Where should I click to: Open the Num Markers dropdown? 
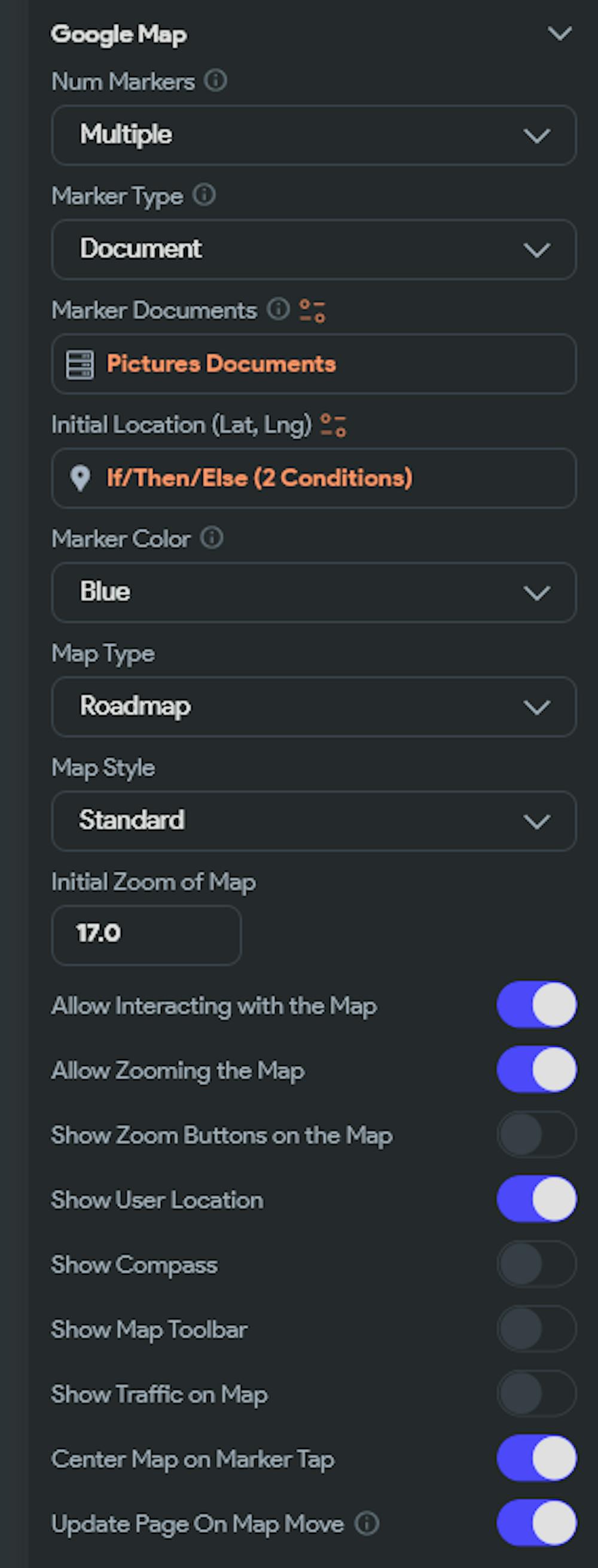pos(313,135)
